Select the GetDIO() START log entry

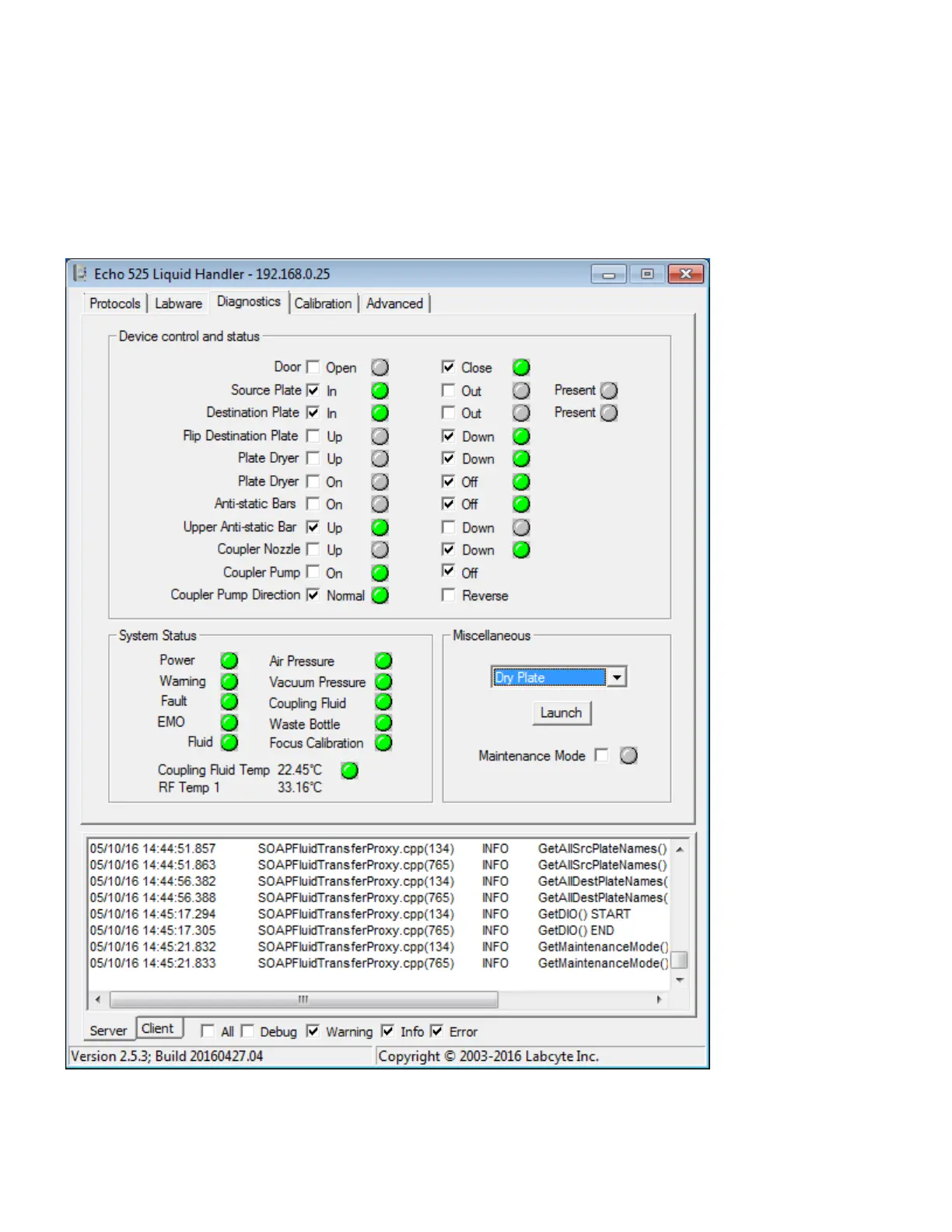(x=379, y=914)
